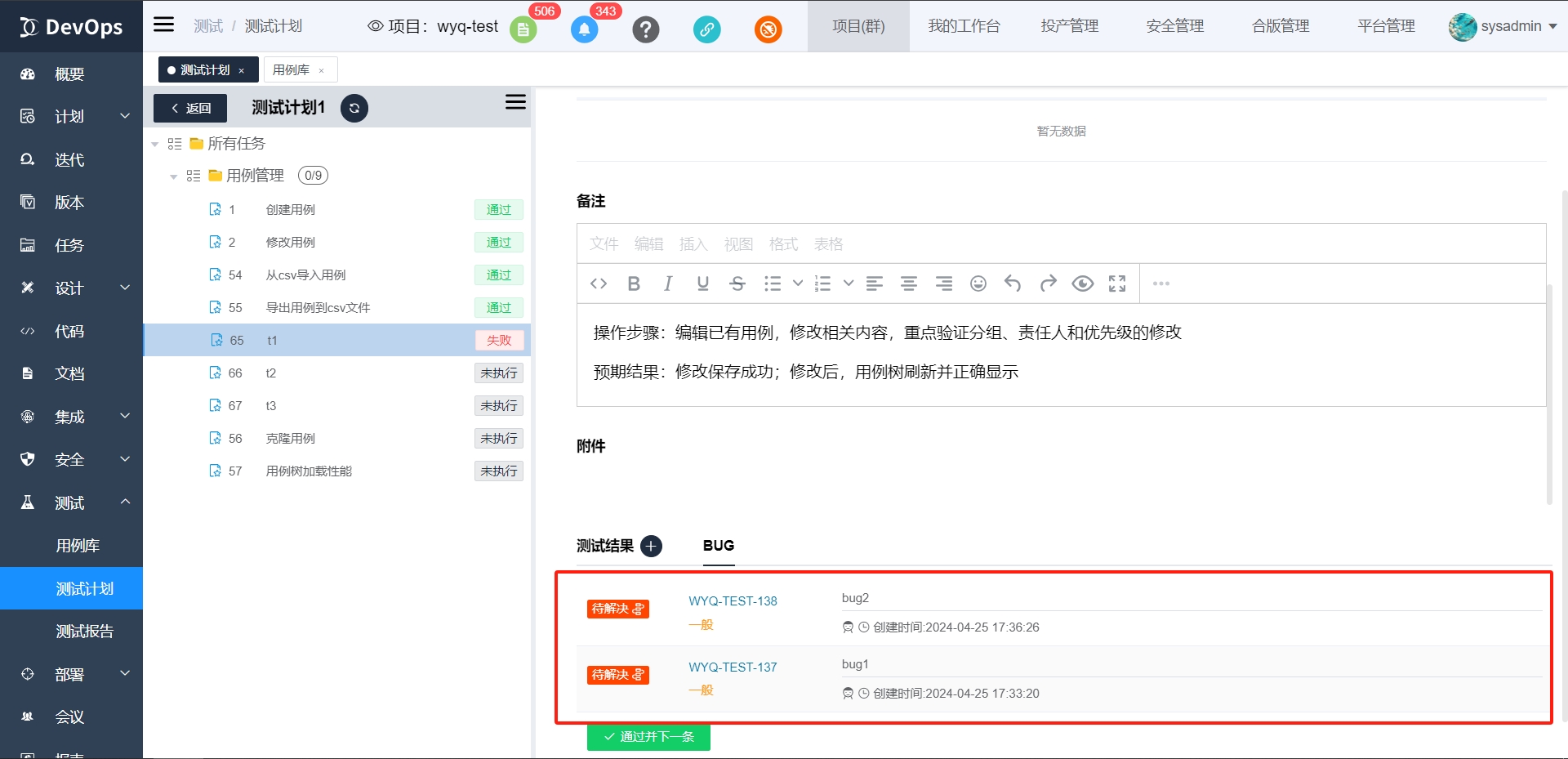Screen dimensions: 1568x759
Task: Open the notifications bell showing 343
Action: coord(584,29)
